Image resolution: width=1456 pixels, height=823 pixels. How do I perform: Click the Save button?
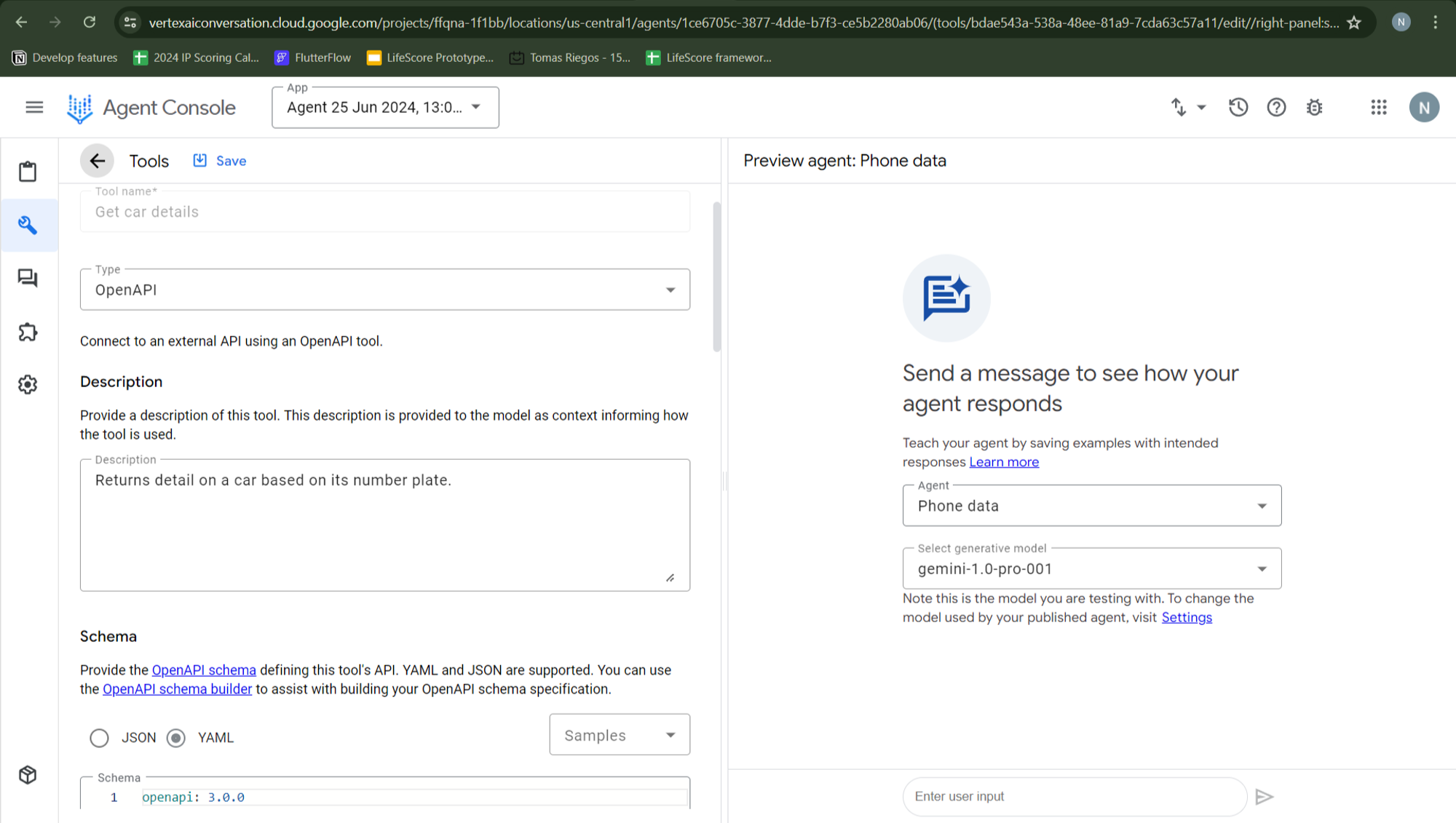pyautogui.click(x=220, y=161)
